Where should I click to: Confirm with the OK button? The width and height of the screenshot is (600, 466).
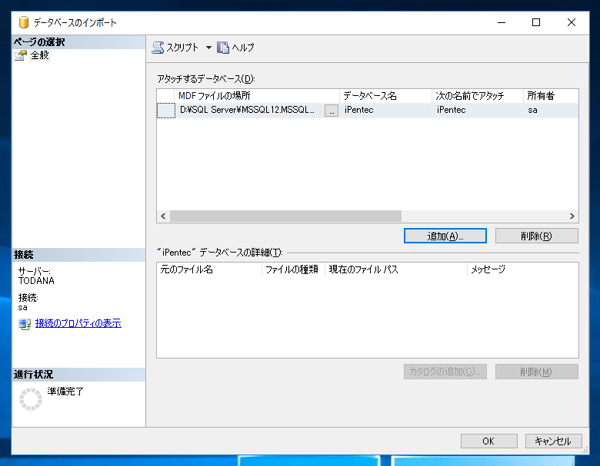point(489,441)
